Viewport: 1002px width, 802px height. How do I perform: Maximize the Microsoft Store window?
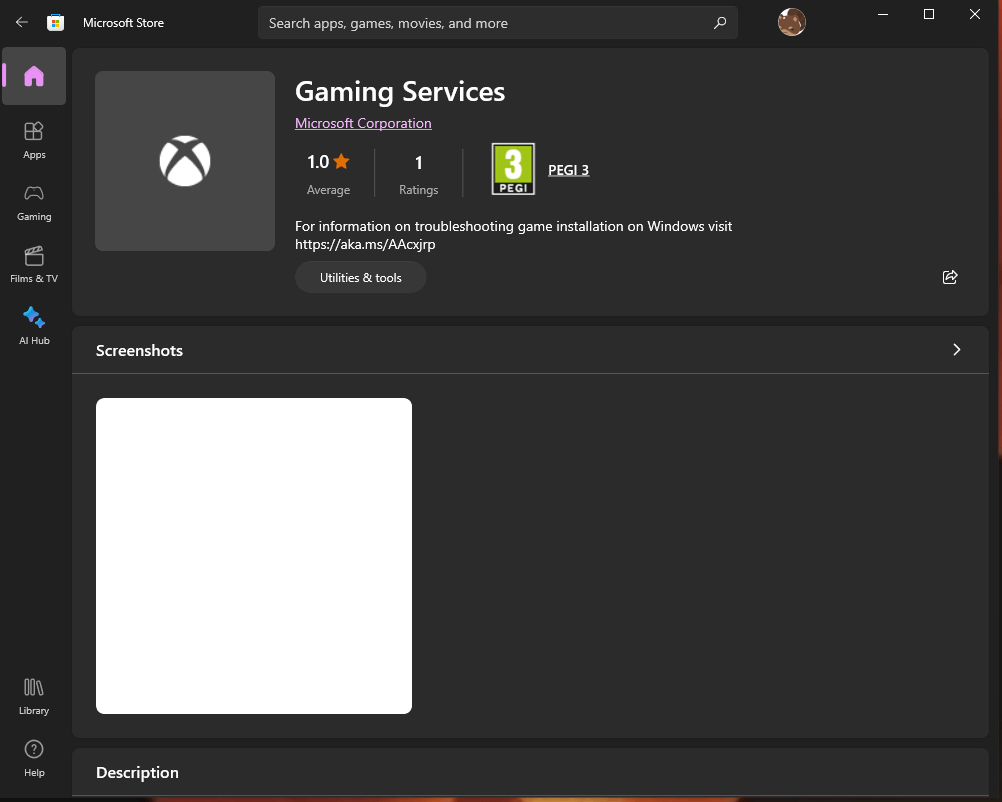(x=929, y=14)
